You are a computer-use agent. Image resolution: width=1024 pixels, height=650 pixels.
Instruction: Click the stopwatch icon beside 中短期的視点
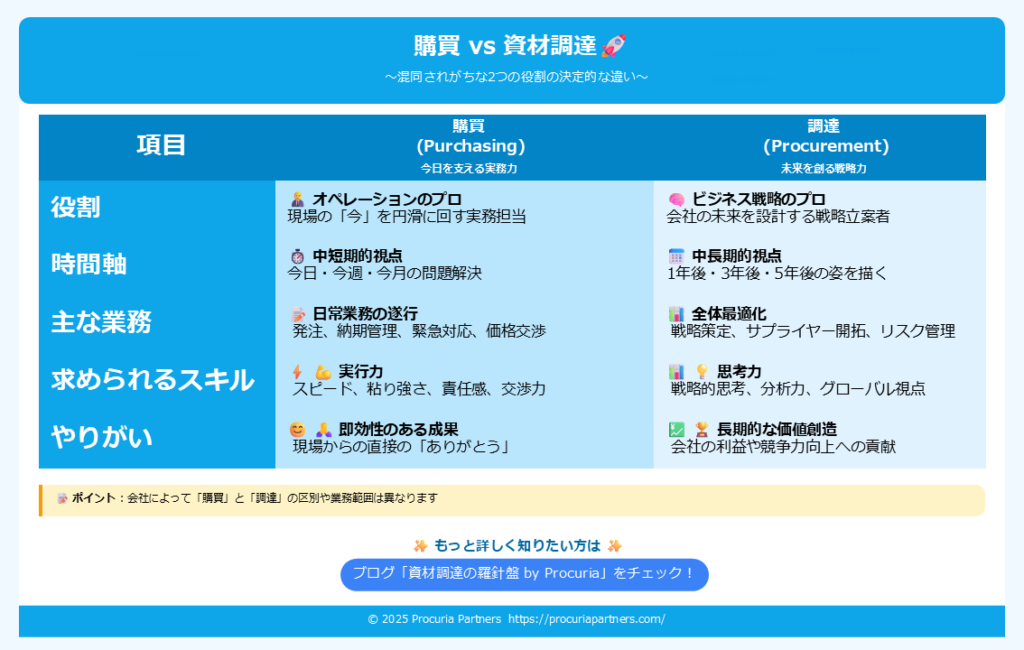(x=297, y=256)
